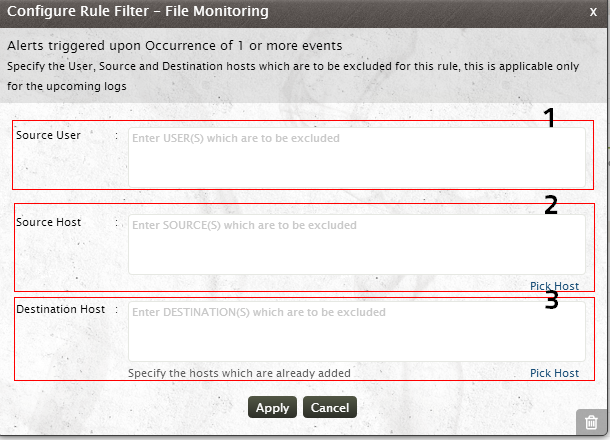This screenshot has height=440, width=610.
Task: Close the Configure Rule Filter dialog
Action: 593,13
